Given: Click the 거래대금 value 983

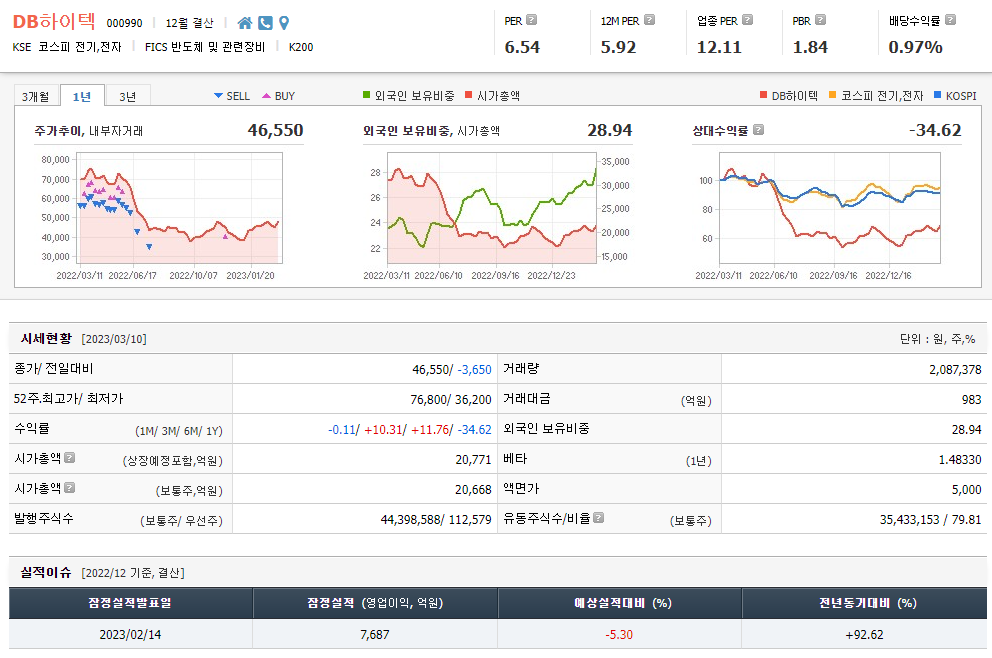Looking at the screenshot, I should [972, 399].
